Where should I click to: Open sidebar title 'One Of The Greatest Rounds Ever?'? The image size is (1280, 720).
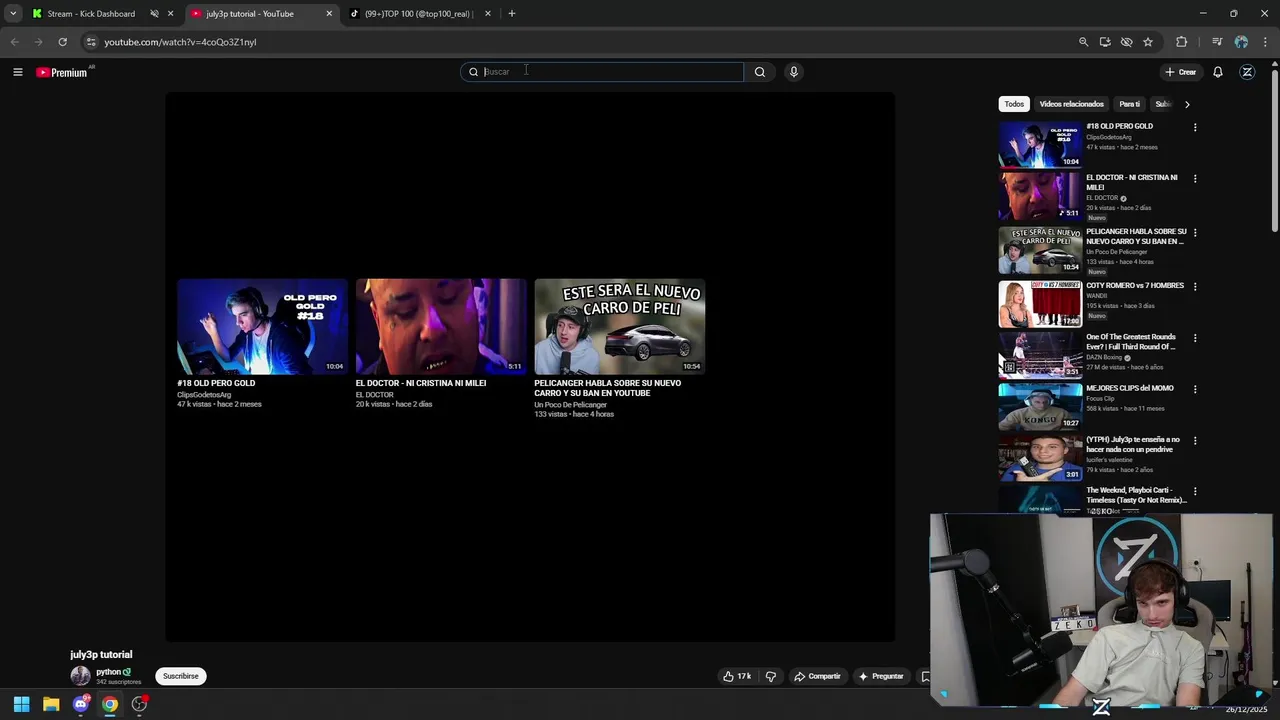tap(1131, 342)
